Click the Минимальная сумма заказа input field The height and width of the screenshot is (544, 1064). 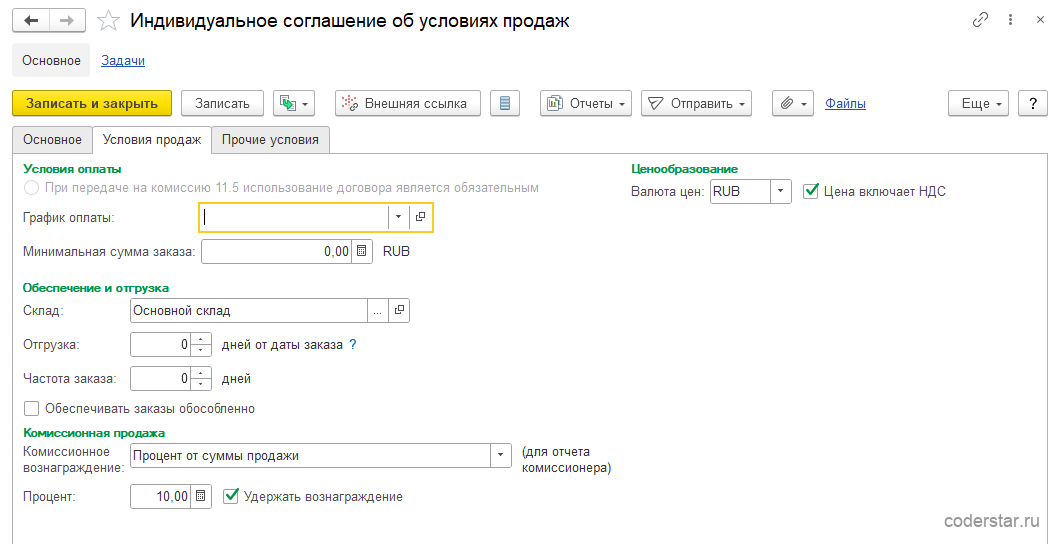click(x=277, y=252)
